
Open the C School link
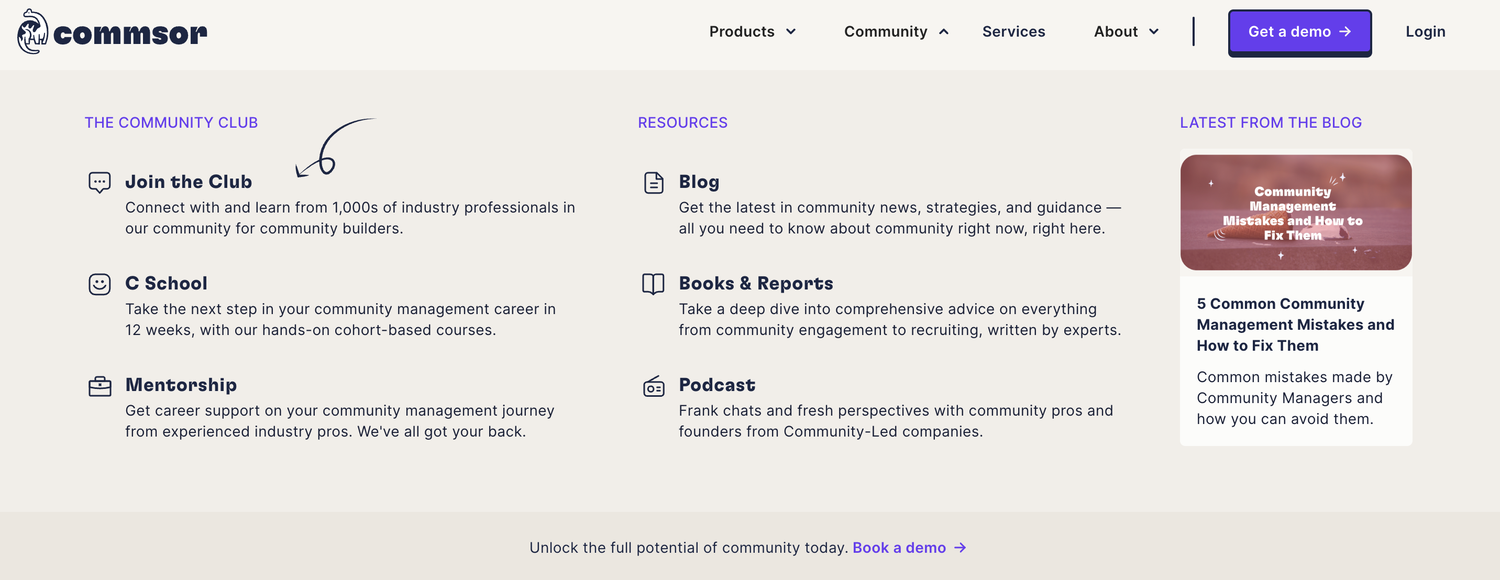point(166,284)
